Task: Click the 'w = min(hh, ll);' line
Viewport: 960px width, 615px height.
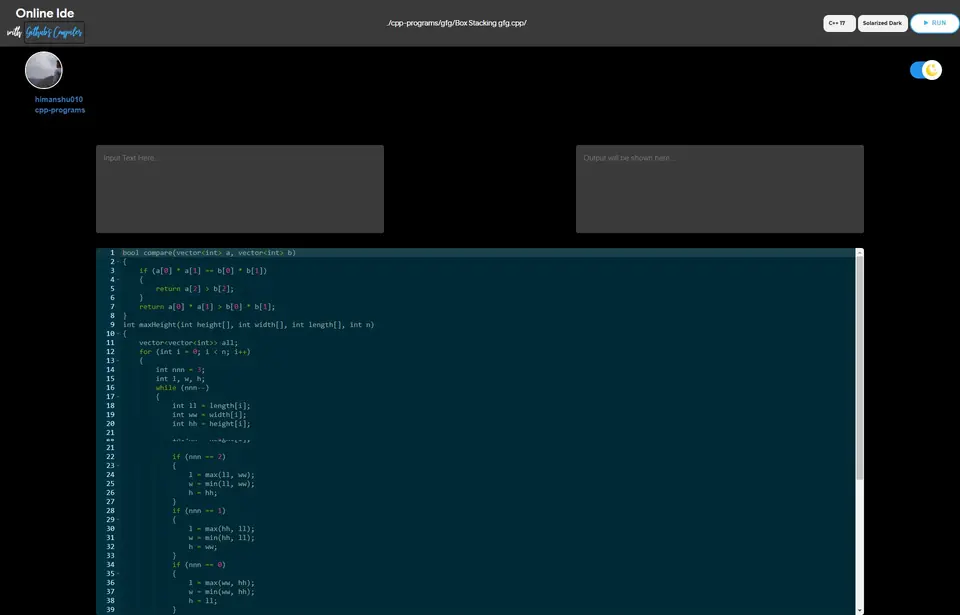Action: point(222,538)
